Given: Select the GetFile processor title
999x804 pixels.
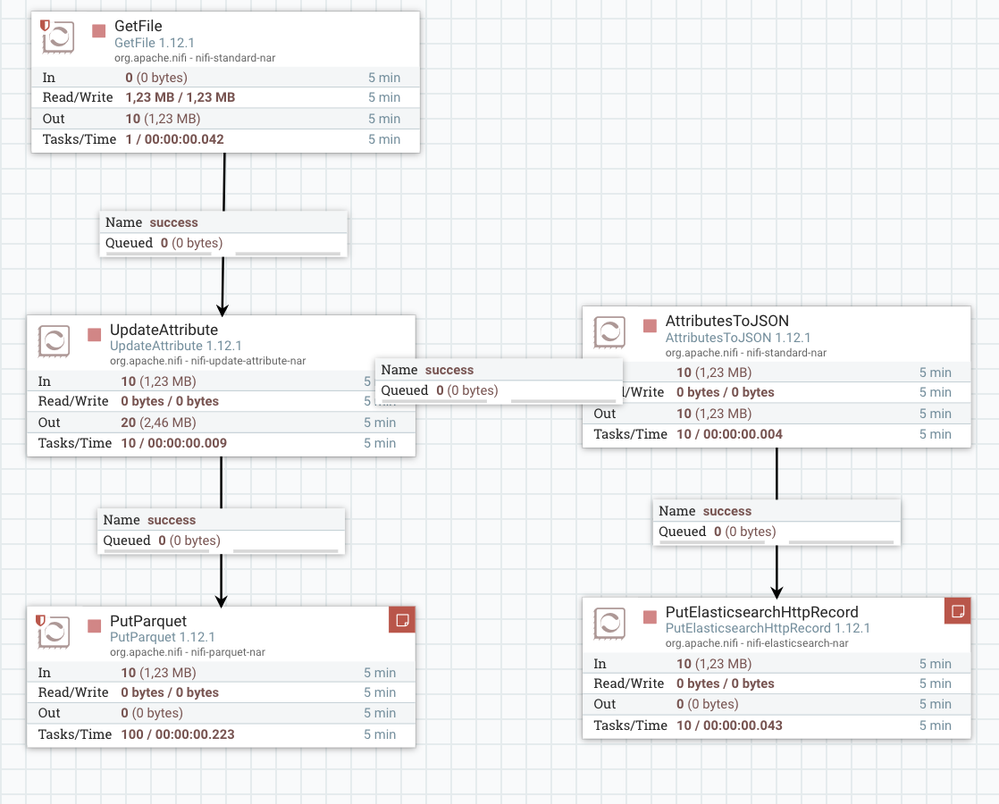Looking at the screenshot, I should coord(138,26).
